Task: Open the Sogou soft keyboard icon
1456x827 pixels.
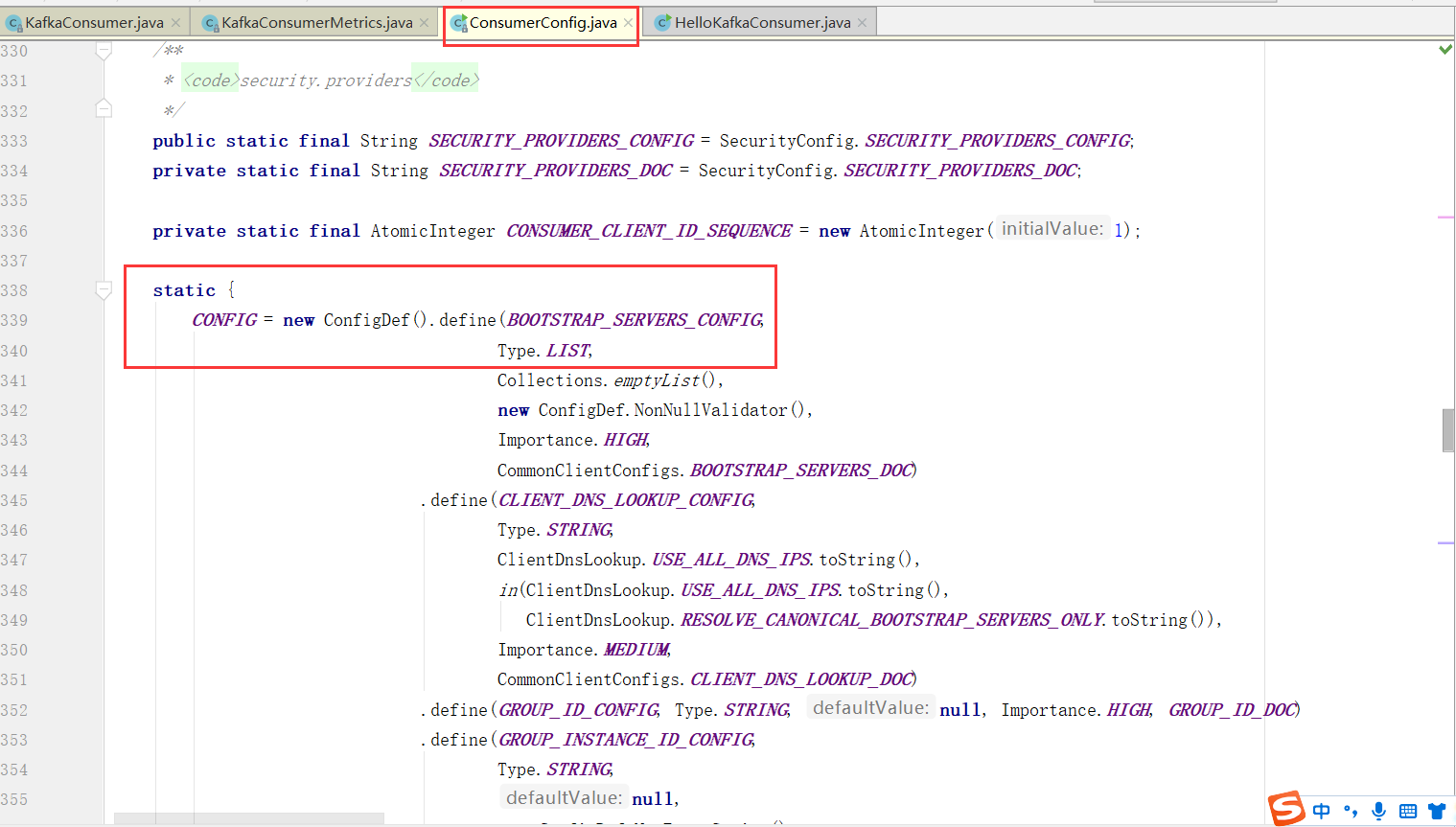Action: click(x=1407, y=812)
